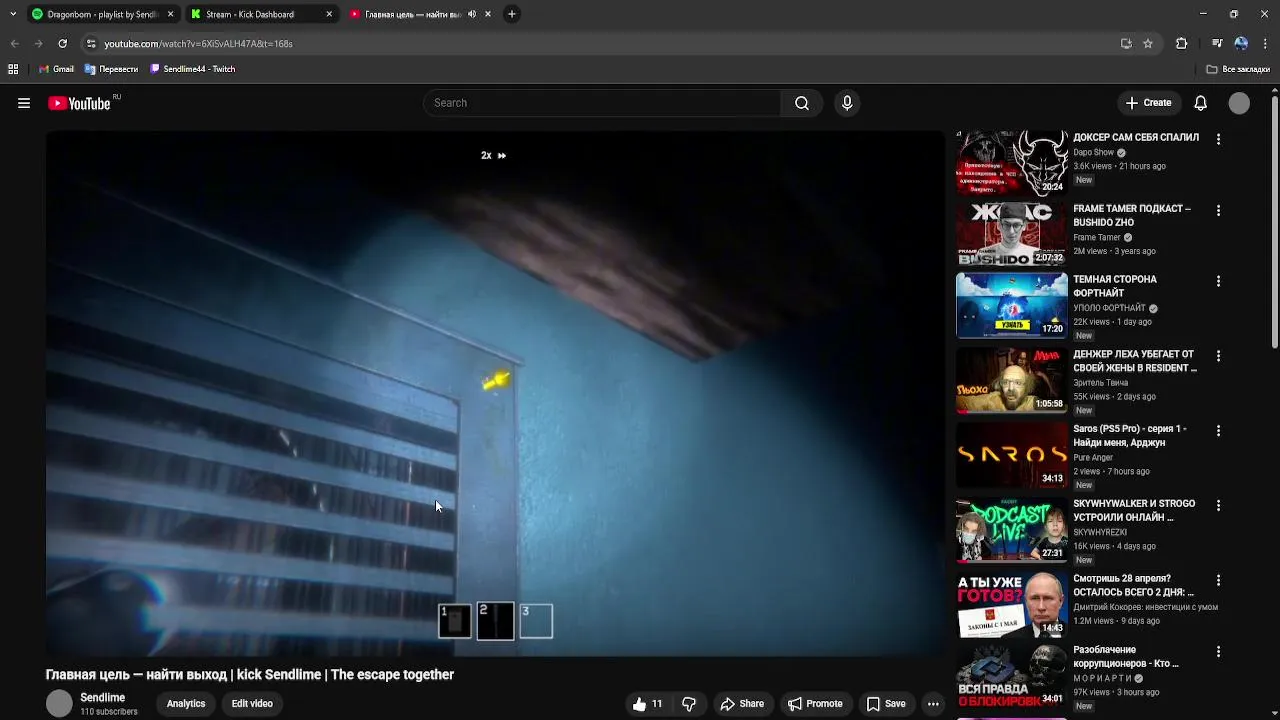Image resolution: width=1280 pixels, height=720 pixels.
Task: Click the YouTube search input field
Action: 602,103
